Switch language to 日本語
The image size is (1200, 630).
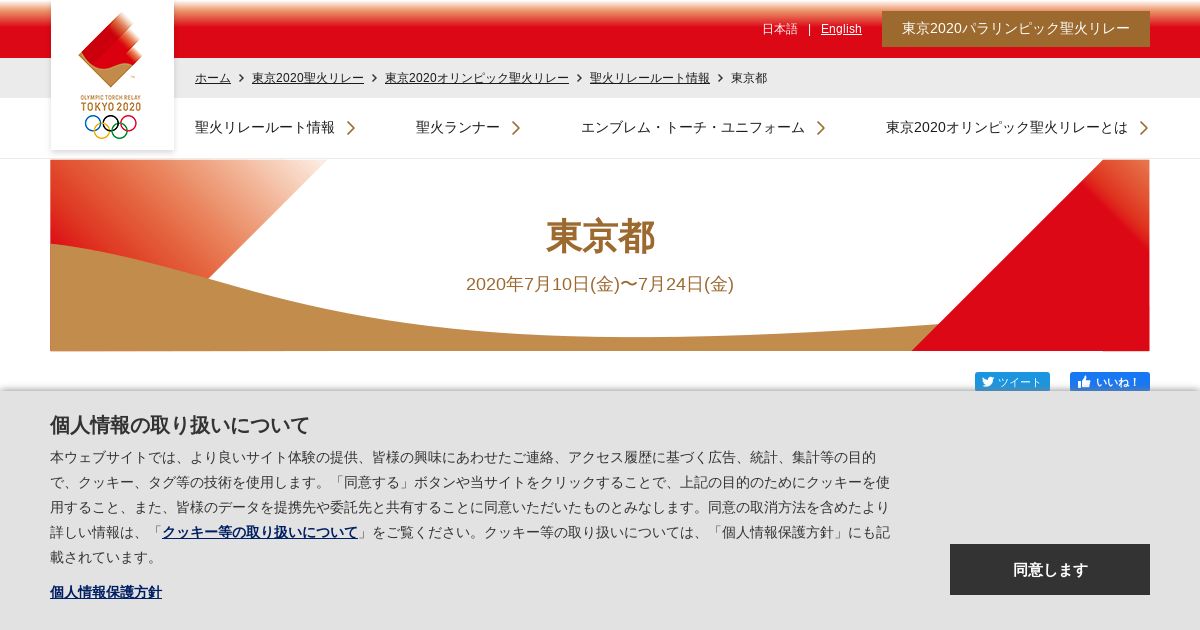[780, 29]
